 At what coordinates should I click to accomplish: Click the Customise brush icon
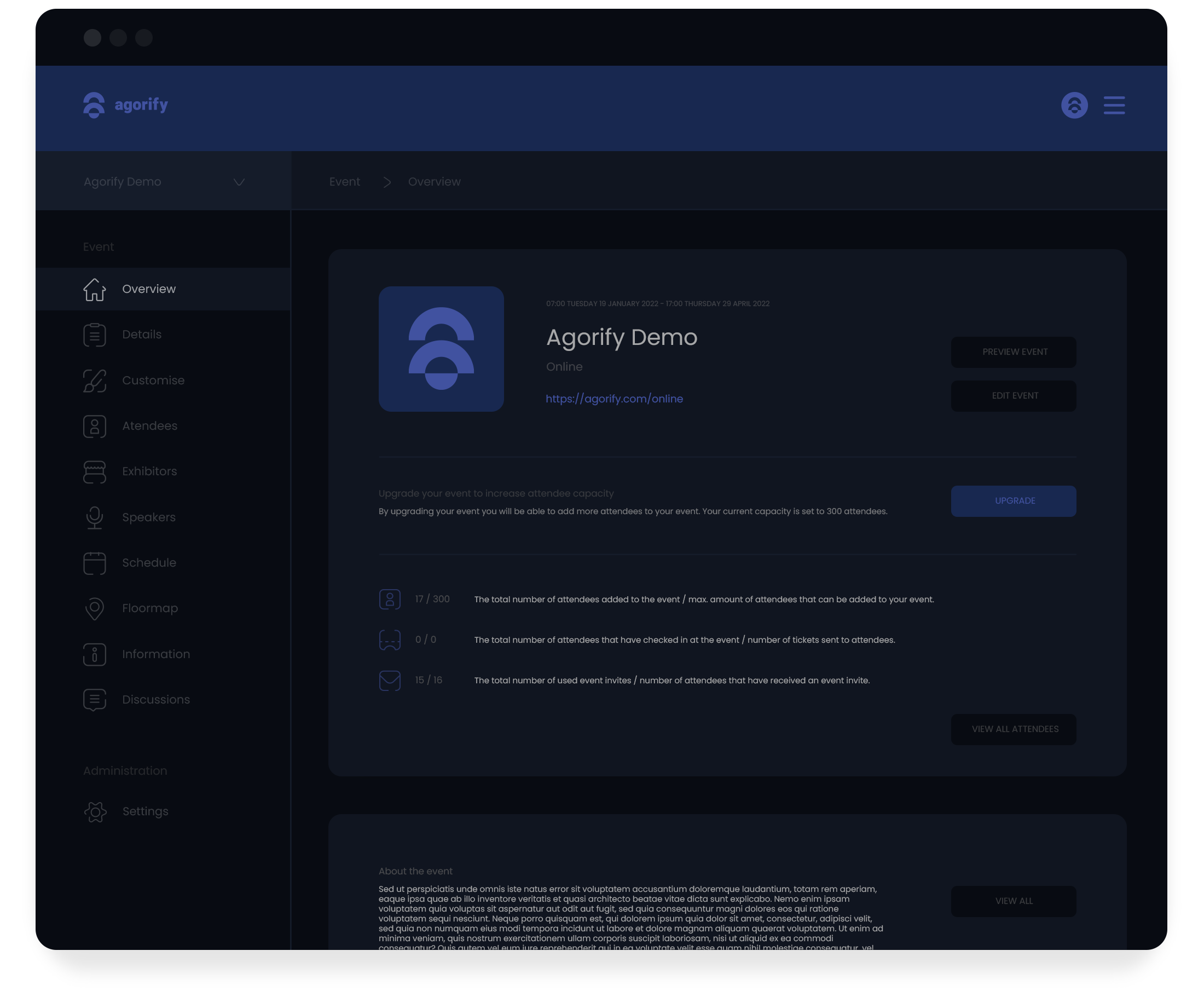point(95,381)
